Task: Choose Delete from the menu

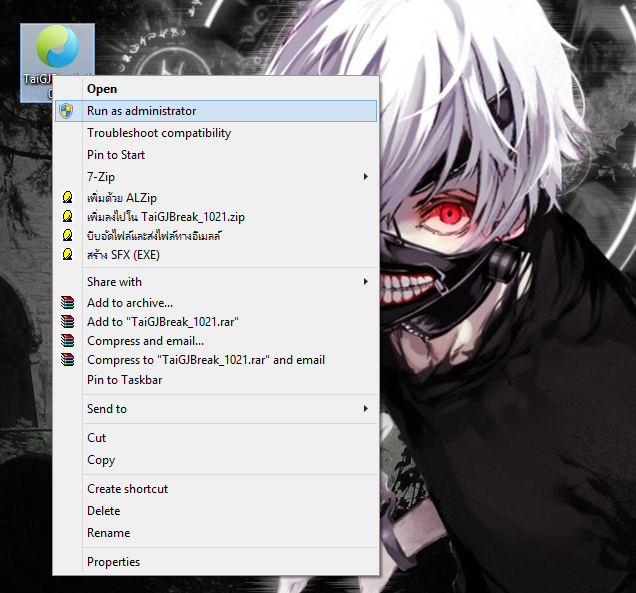Action: click(216, 511)
